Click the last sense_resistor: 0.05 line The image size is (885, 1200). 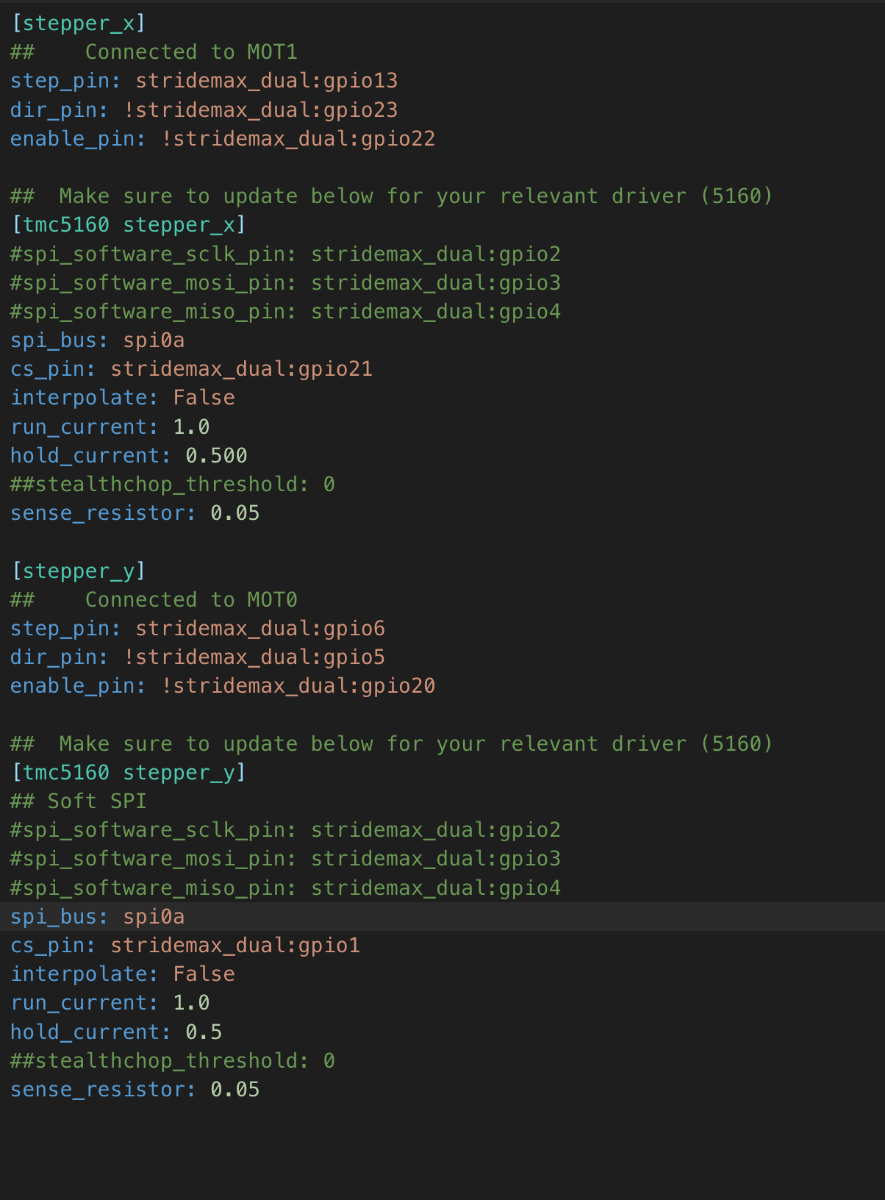[135, 1090]
